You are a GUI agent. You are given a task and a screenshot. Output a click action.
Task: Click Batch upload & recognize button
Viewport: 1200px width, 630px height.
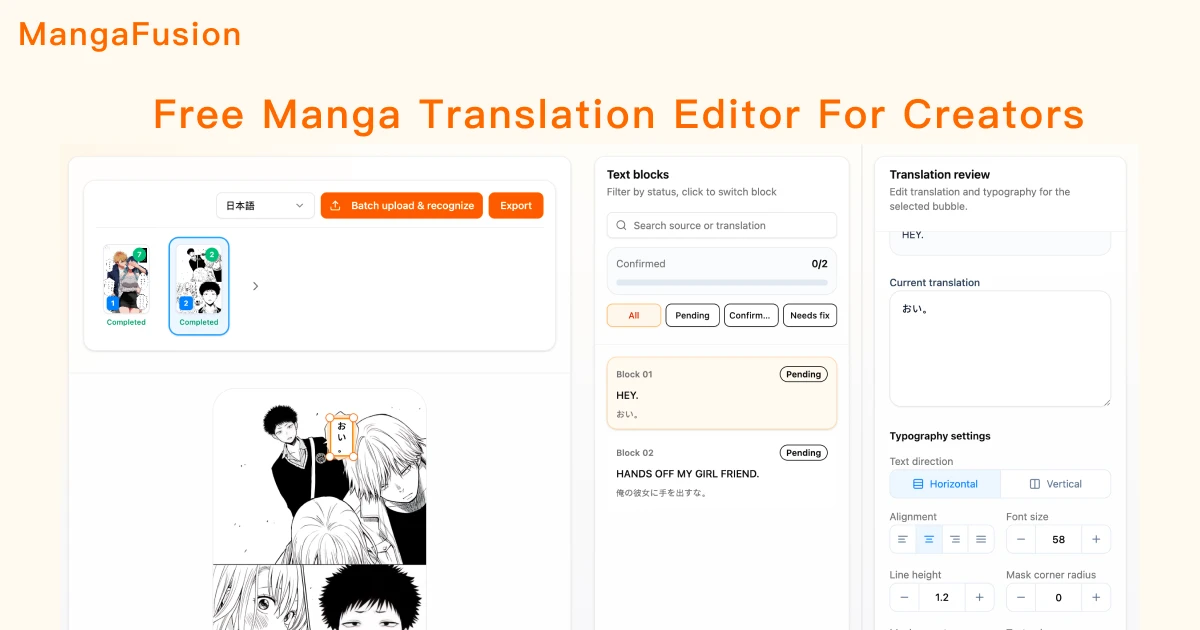402,205
